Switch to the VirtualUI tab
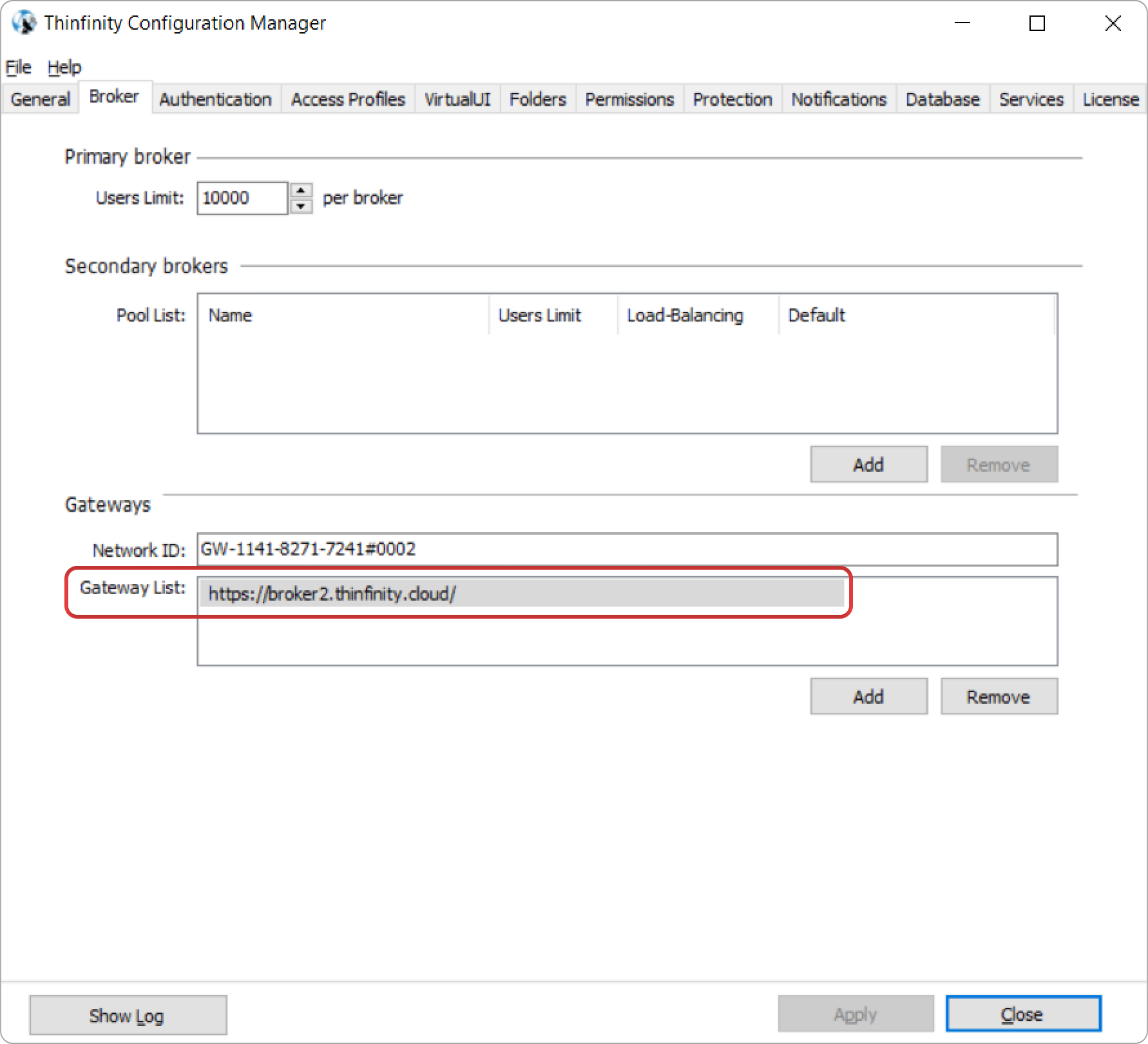 (x=457, y=99)
